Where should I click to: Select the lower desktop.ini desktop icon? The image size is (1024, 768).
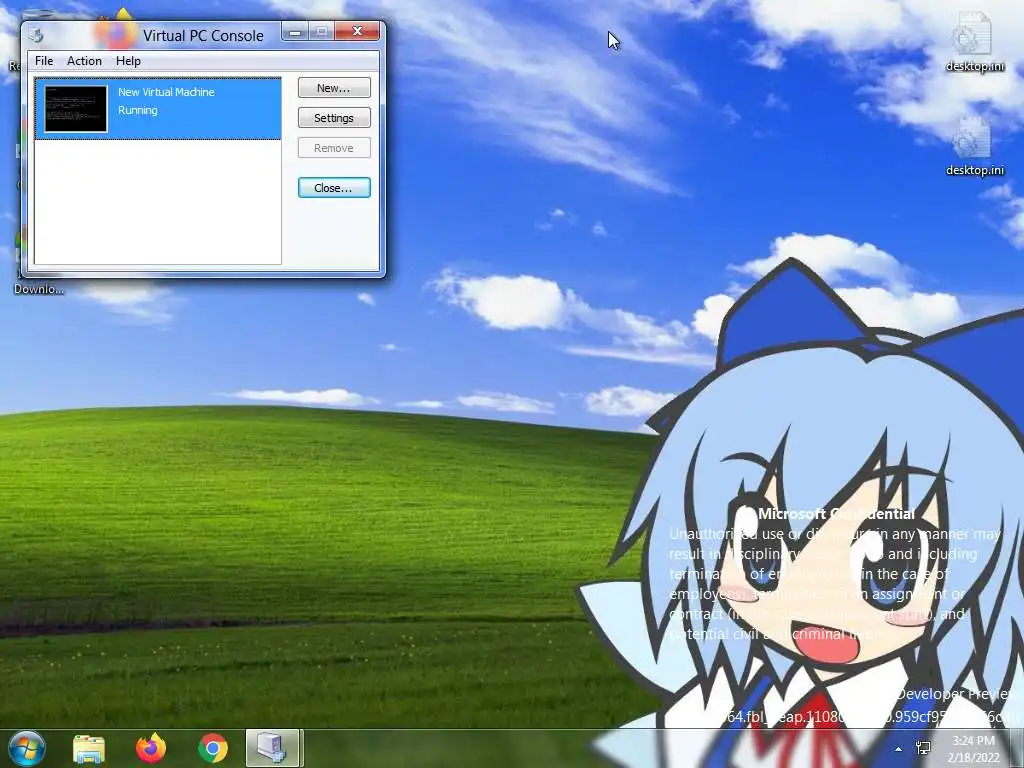(x=974, y=146)
